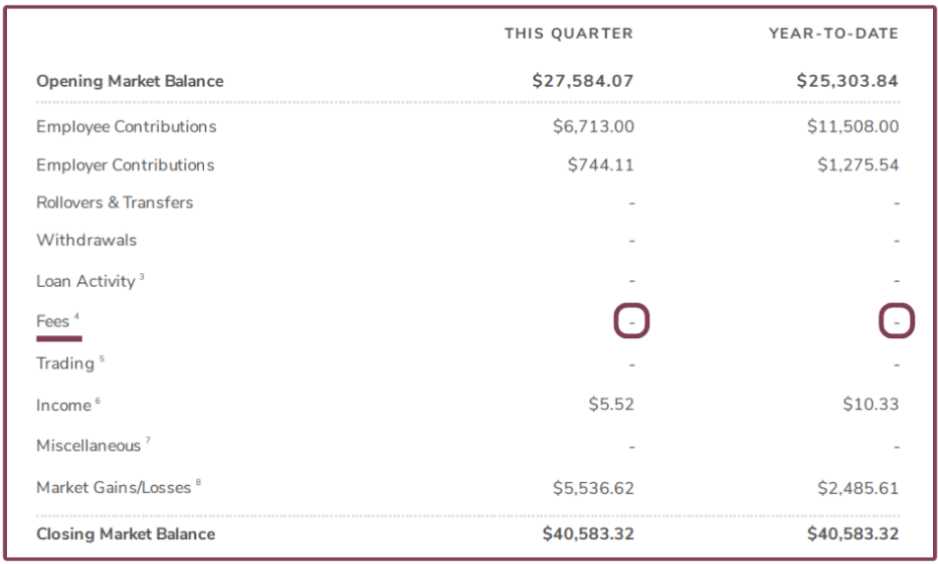This screenshot has height=564, width=938.
Task: Click the underlined Fees label
Action: click(54, 322)
